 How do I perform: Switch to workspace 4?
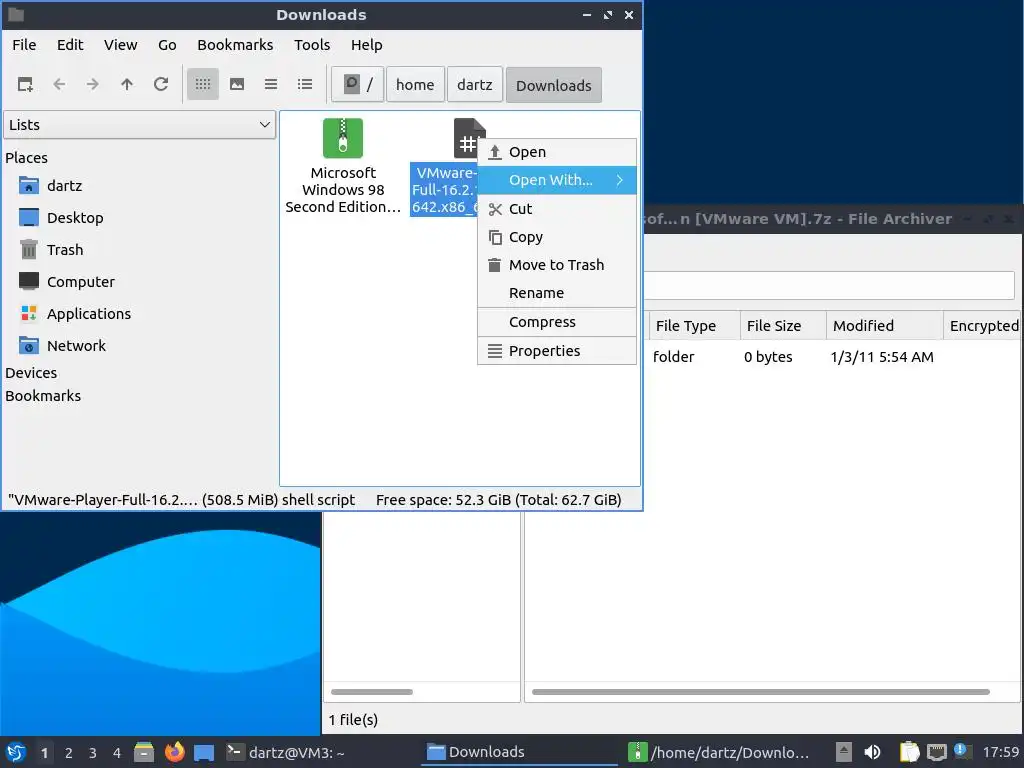tap(117, 753)
